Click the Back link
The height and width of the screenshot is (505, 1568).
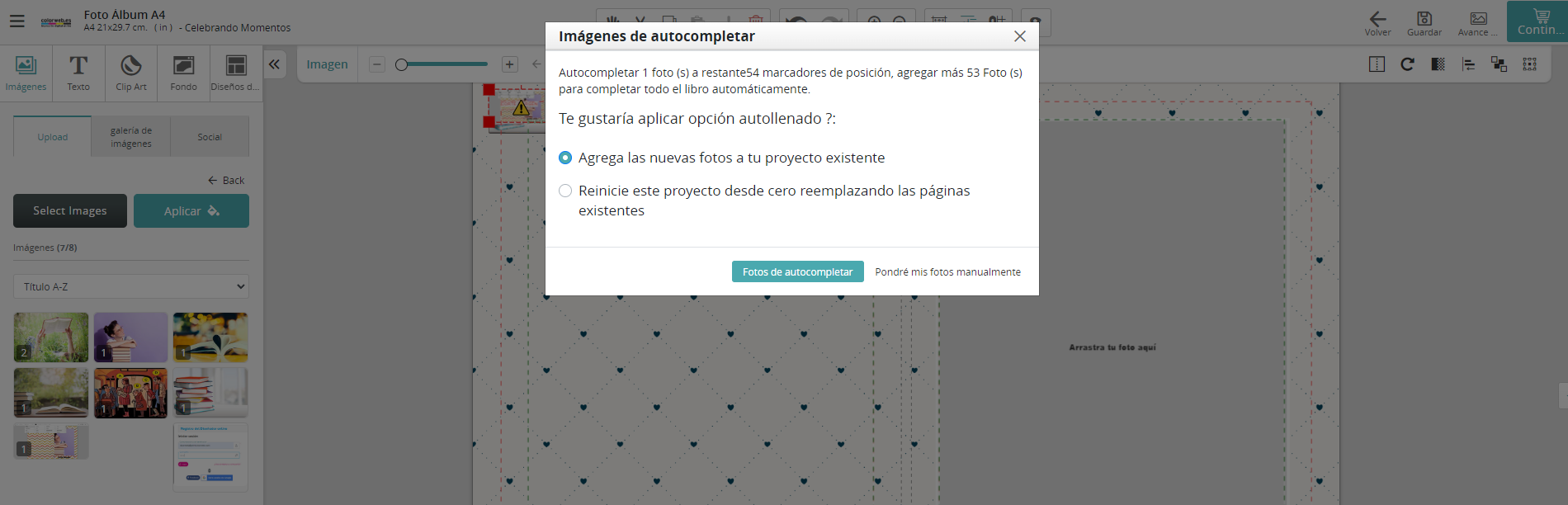(226, 180)
